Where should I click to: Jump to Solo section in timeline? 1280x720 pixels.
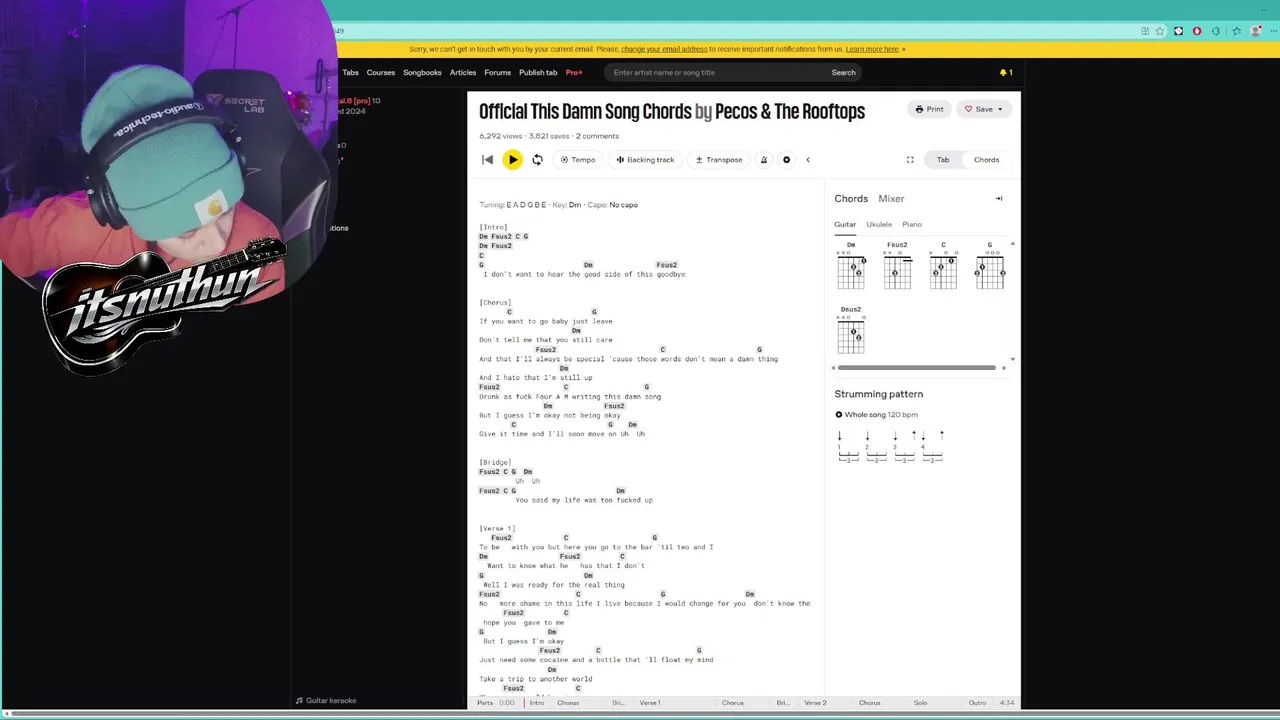[920, 703]
